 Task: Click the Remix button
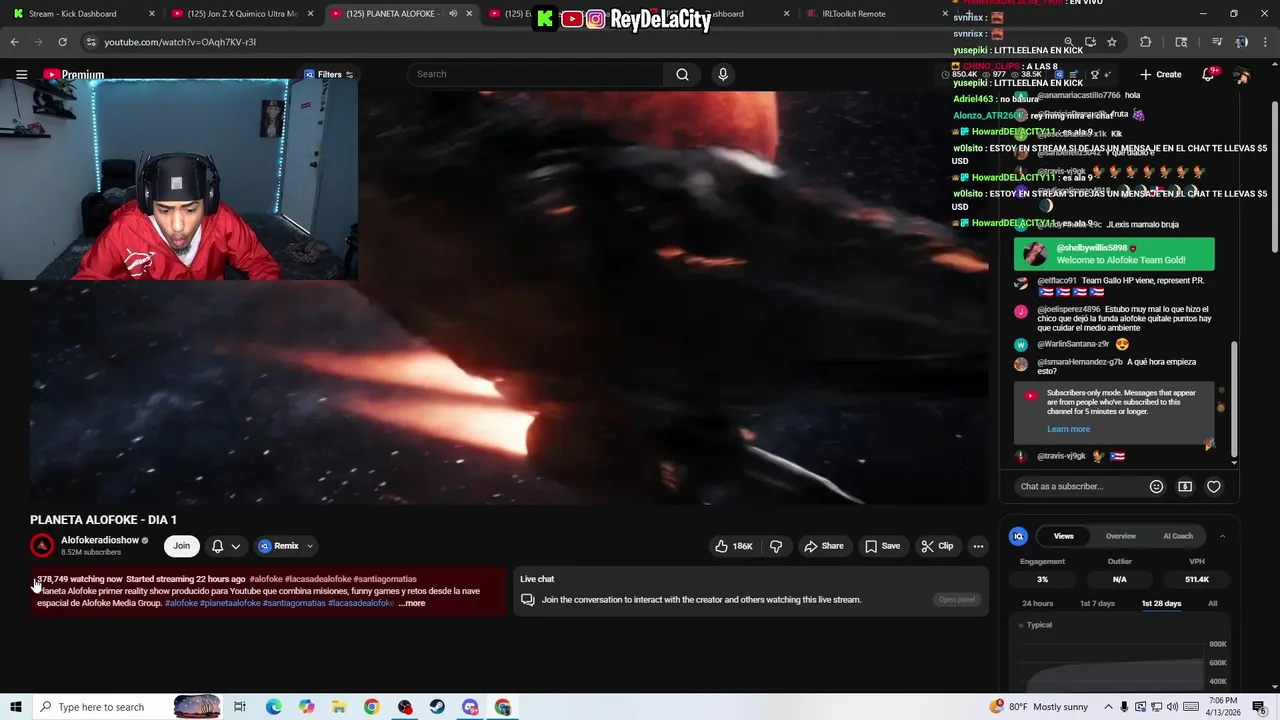click(x=279, y=546)
